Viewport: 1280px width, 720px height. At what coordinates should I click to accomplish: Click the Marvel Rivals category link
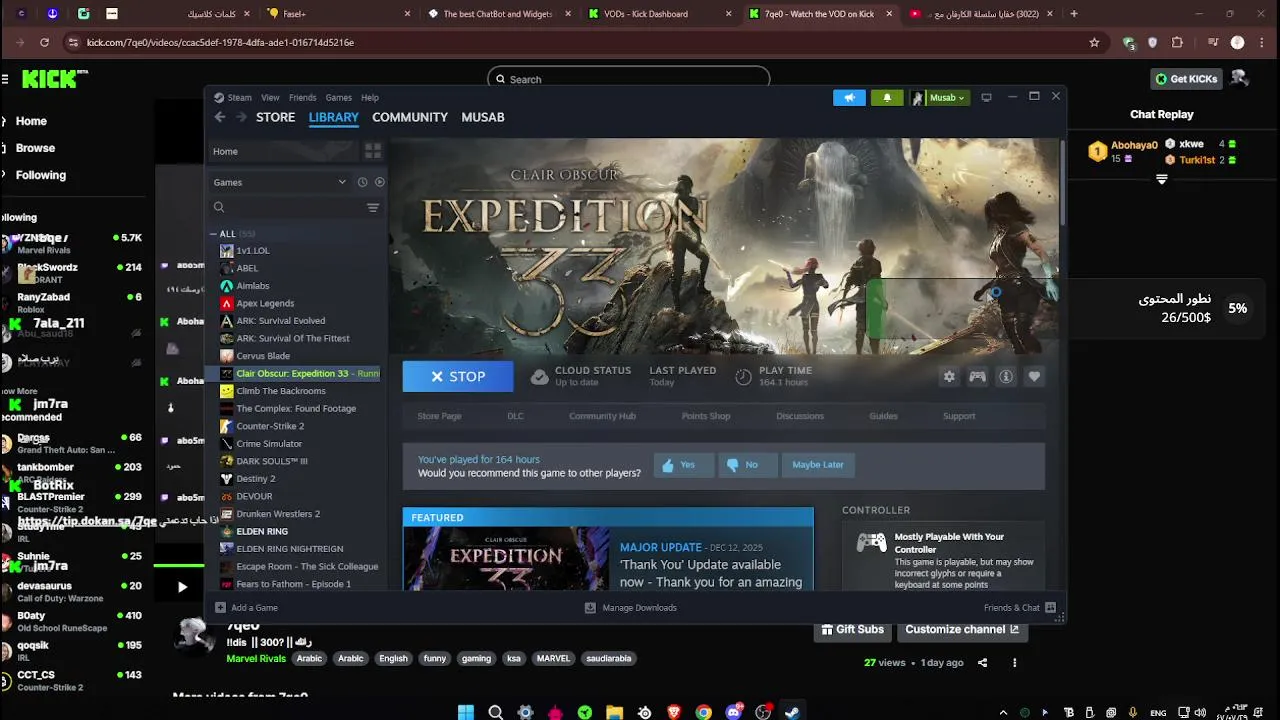(x=256, y=659)
